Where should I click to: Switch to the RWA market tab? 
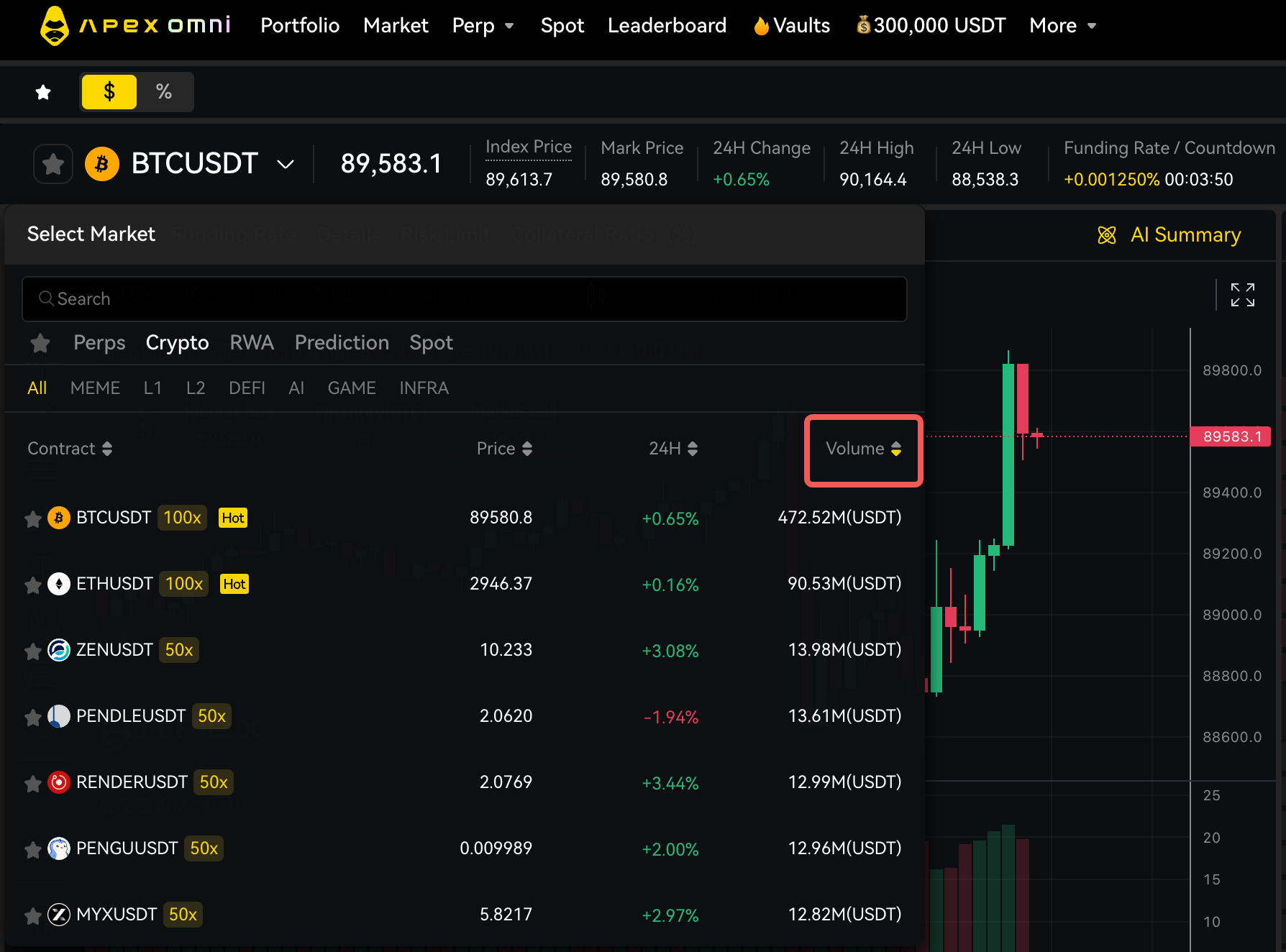tap(252, 343)
